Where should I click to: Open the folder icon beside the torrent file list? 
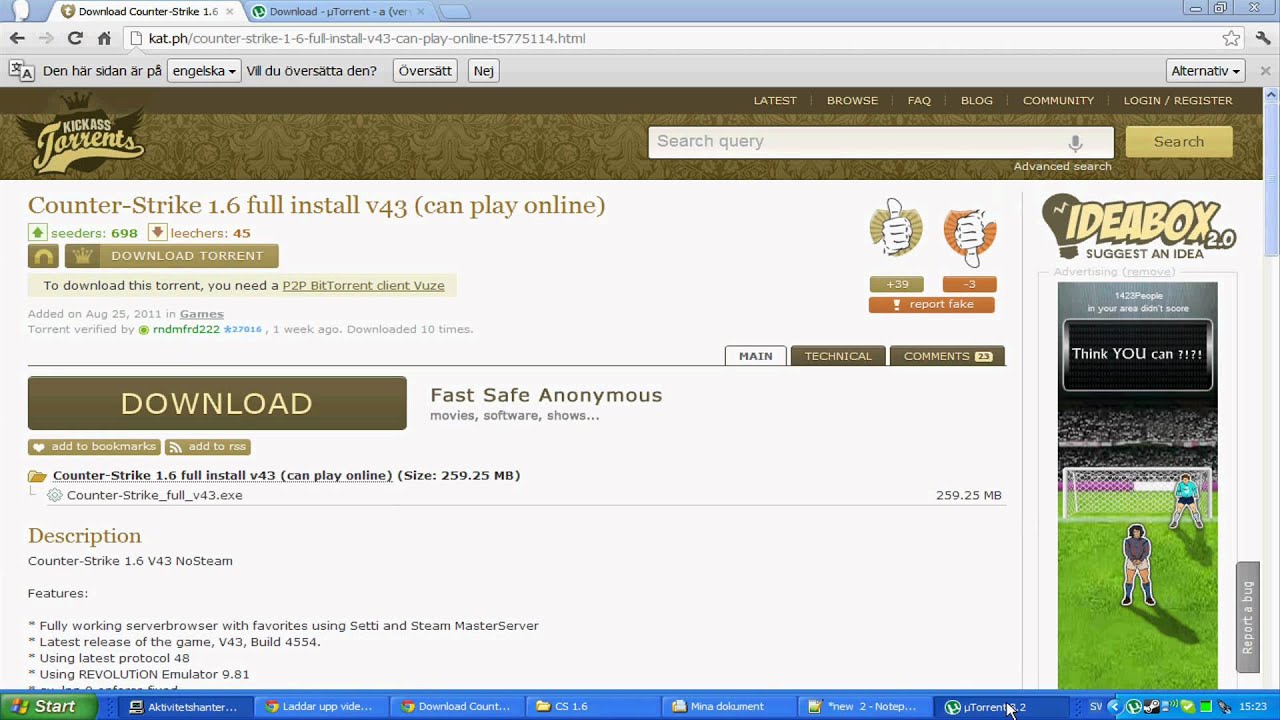click(x=37, y=476)
